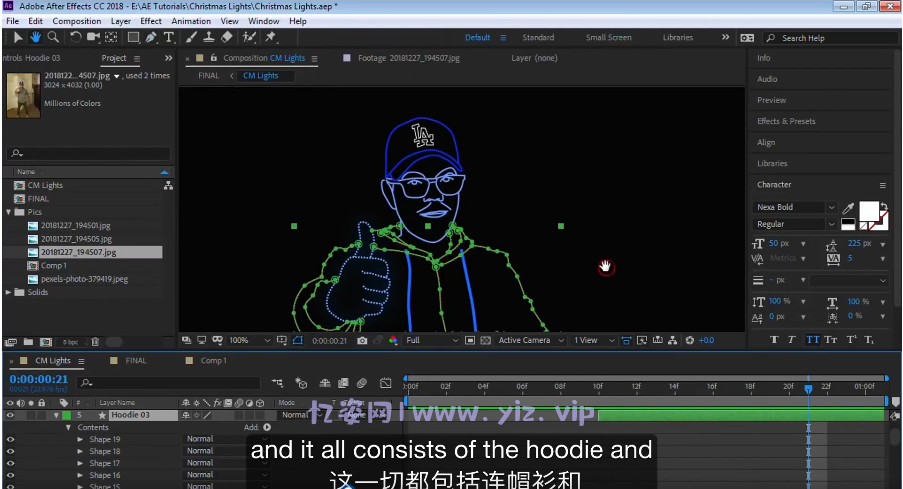Click the Toggle Transparency Grid icon
Viewport: 903px width, 489px height.
tap(485, 340)
